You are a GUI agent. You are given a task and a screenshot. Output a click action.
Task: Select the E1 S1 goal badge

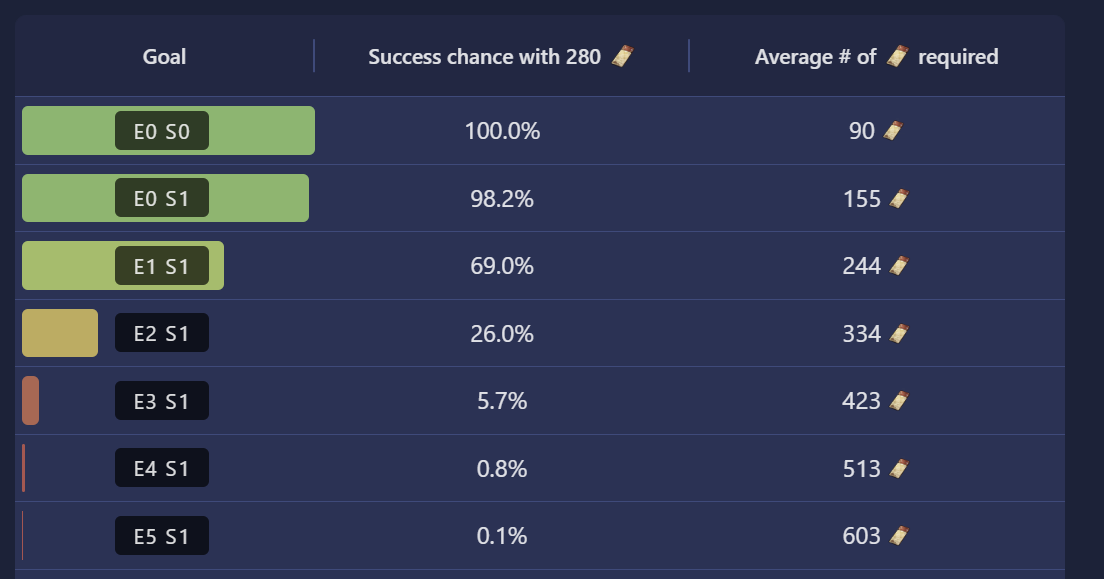coord(162,266)
